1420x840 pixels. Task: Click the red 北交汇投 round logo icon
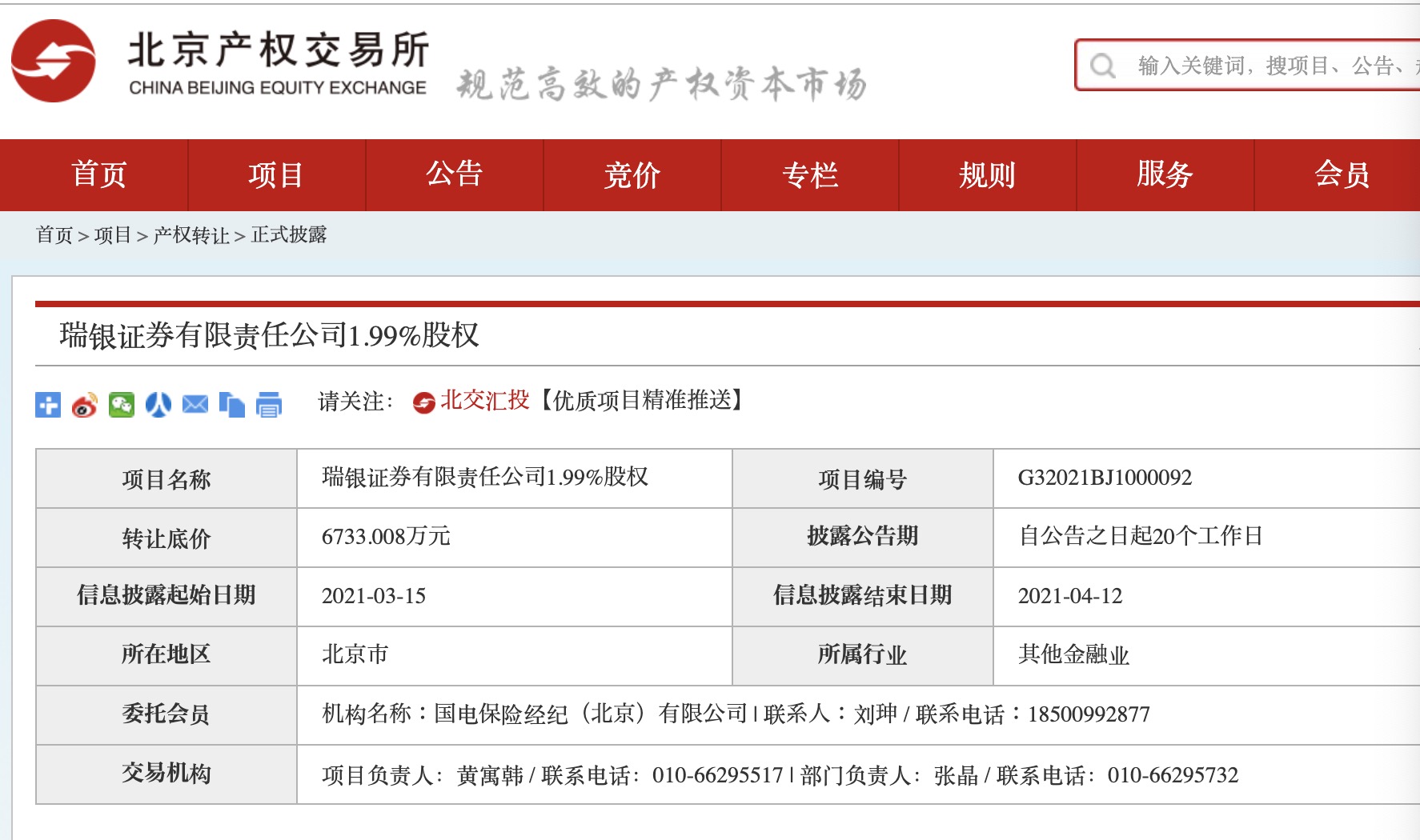(423, 402)
